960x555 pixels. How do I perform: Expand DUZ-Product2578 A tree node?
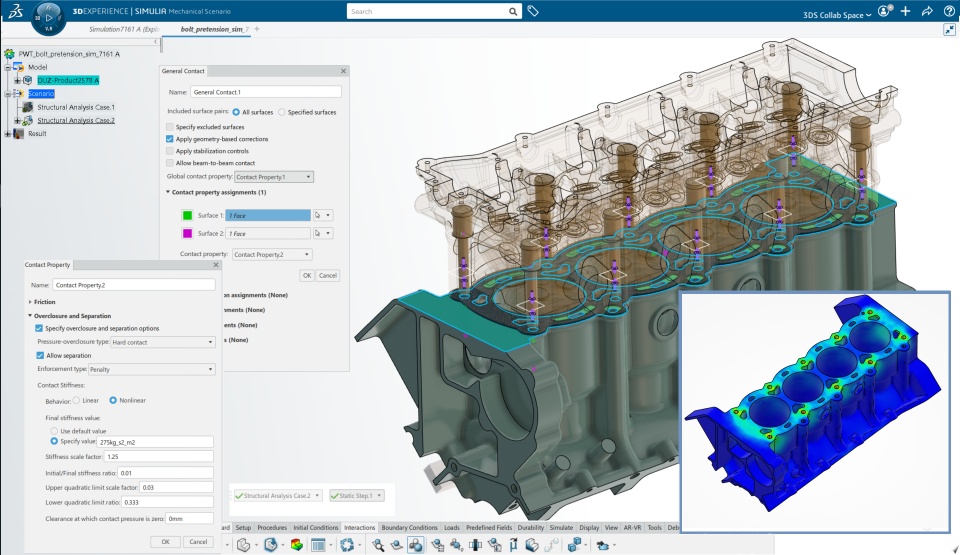click(x=17, y=80)
